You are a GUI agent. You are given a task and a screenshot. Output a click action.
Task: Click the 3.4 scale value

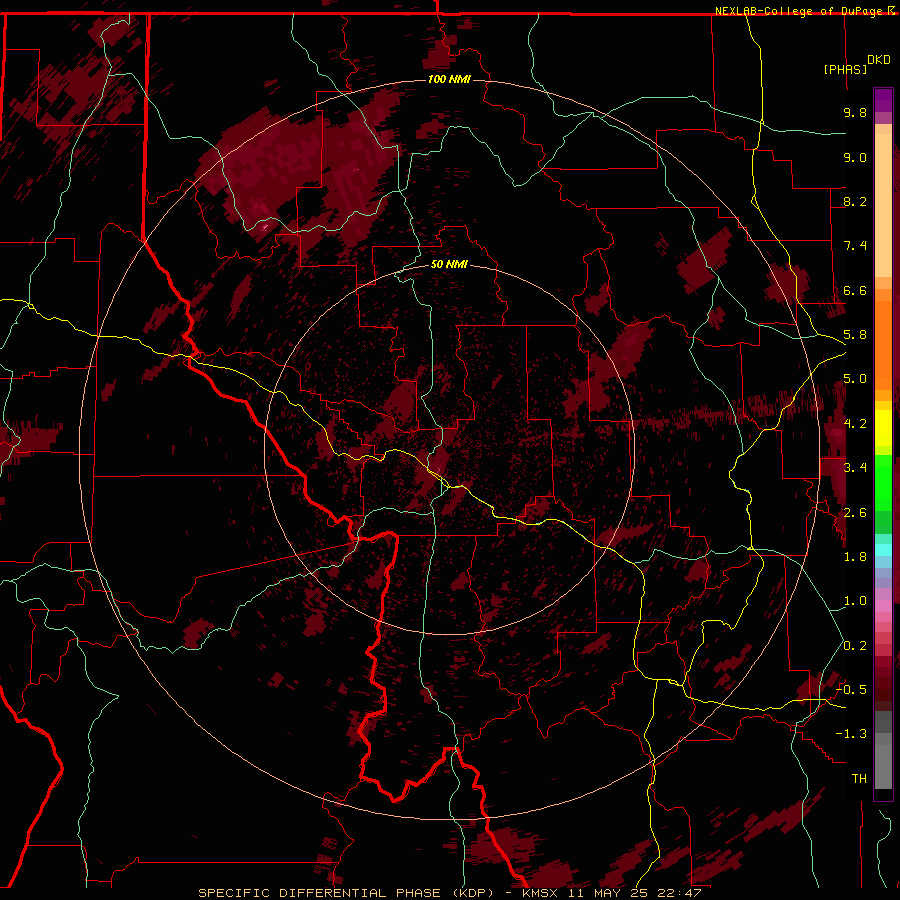(x=855, y=468)
